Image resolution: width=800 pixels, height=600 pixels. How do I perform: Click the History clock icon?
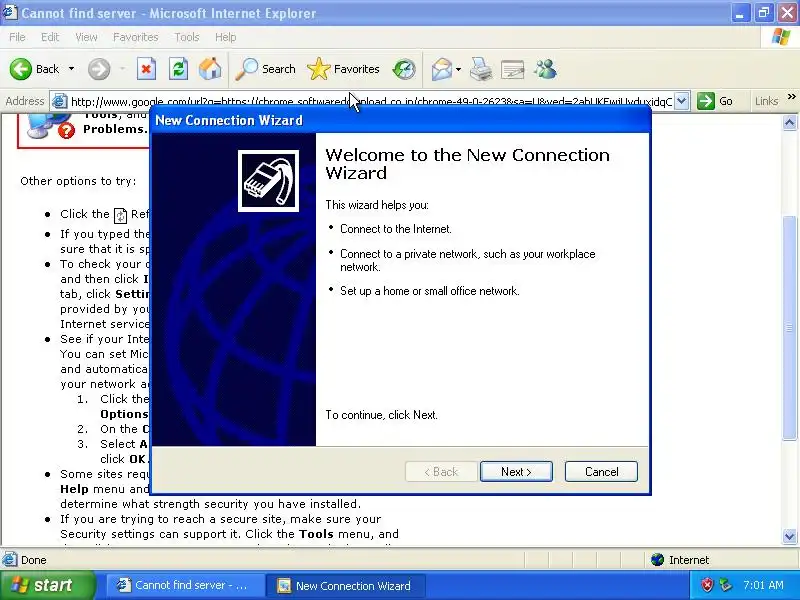tap(404, 69)
